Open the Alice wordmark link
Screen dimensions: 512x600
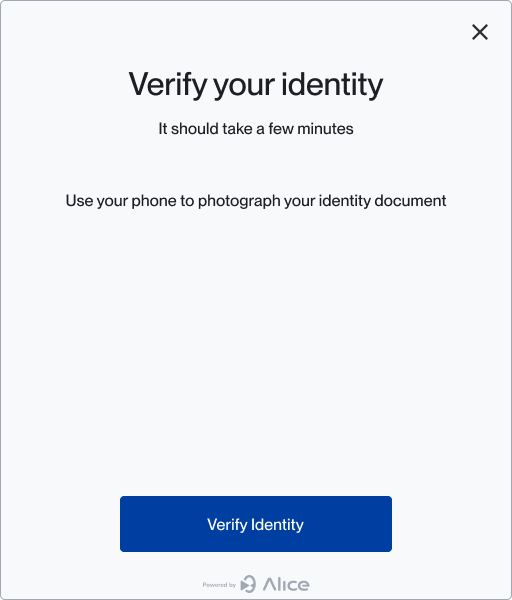pyautogui.click(x=286, y=584)
